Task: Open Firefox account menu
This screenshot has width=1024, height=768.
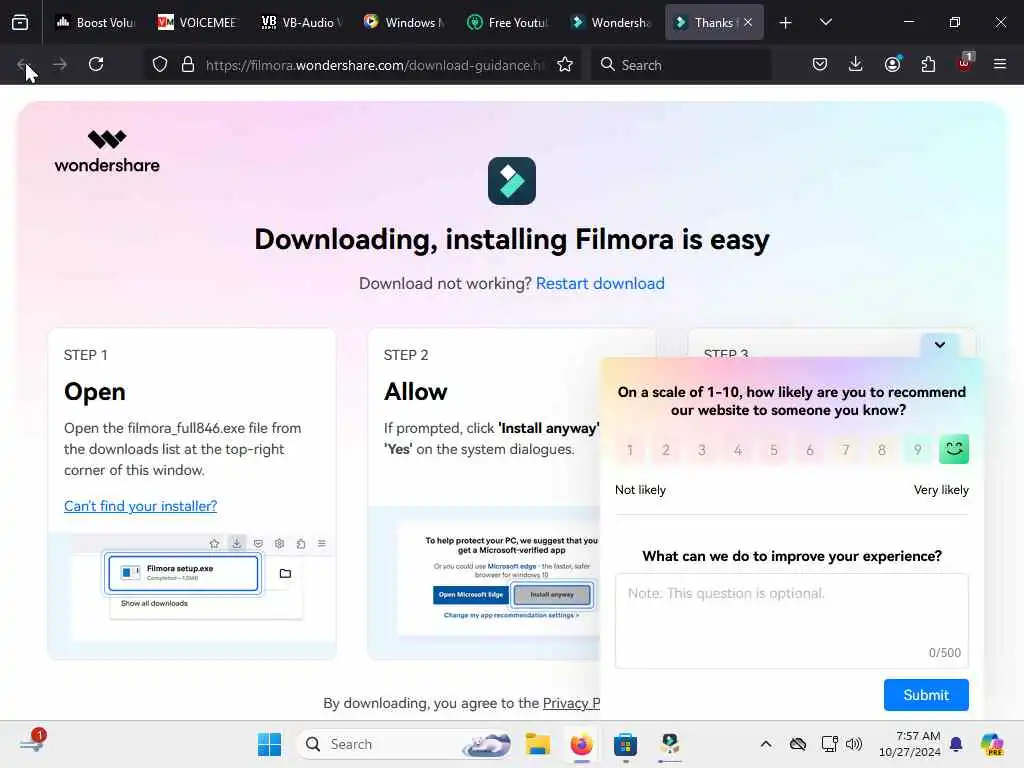Action: coord(892,64)
